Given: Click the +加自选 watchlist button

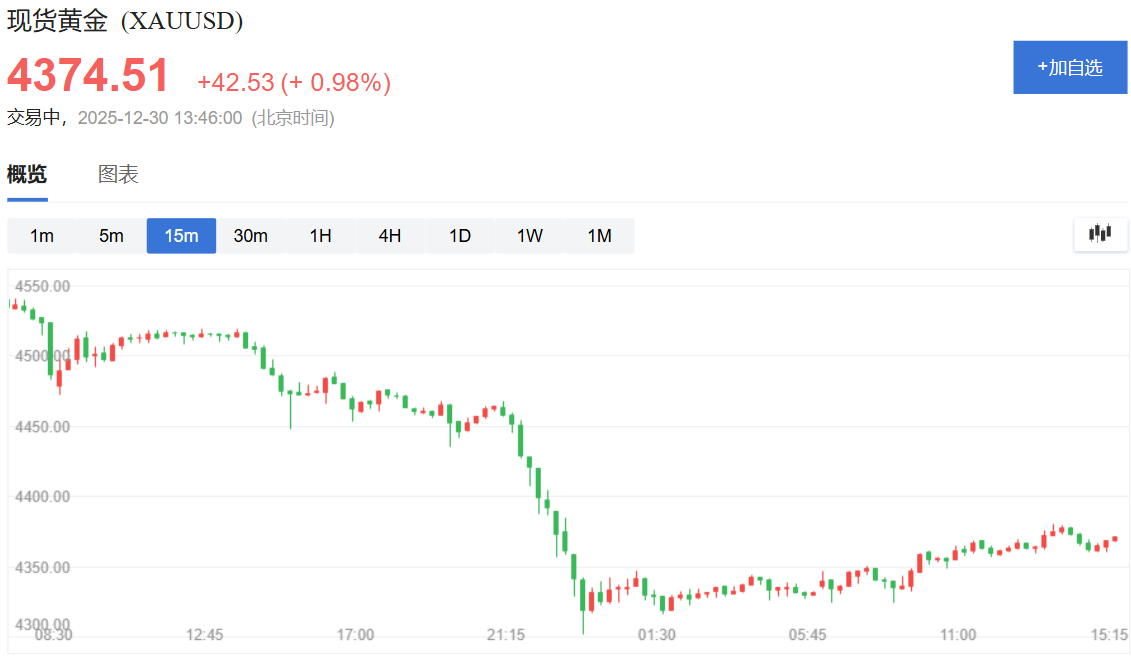Looking at the screenshot, I should [1070, 67].
